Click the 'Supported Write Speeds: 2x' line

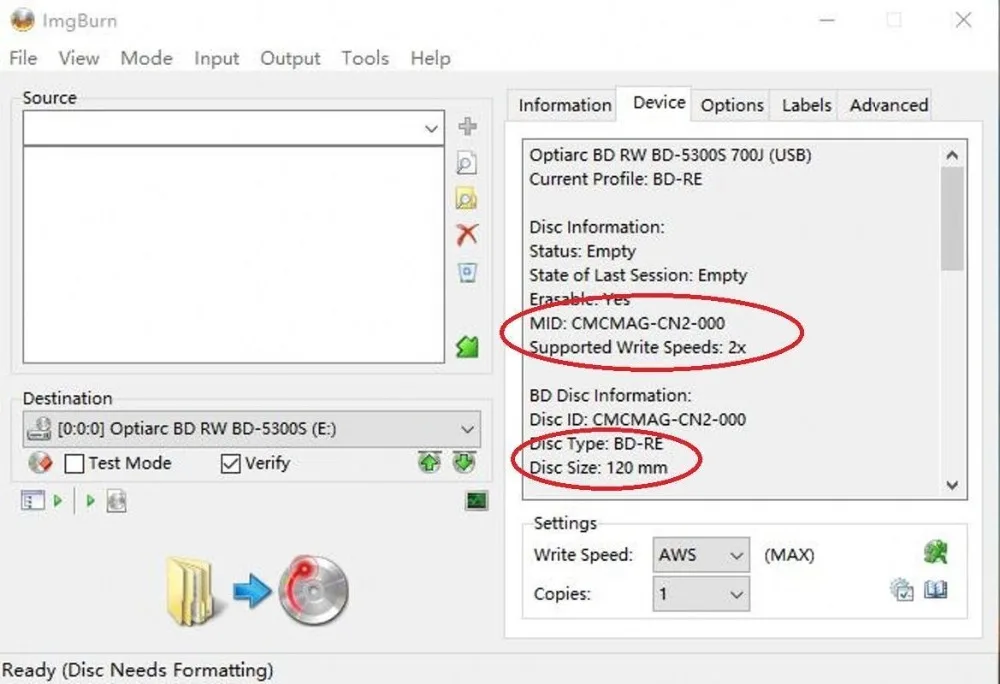637,347
